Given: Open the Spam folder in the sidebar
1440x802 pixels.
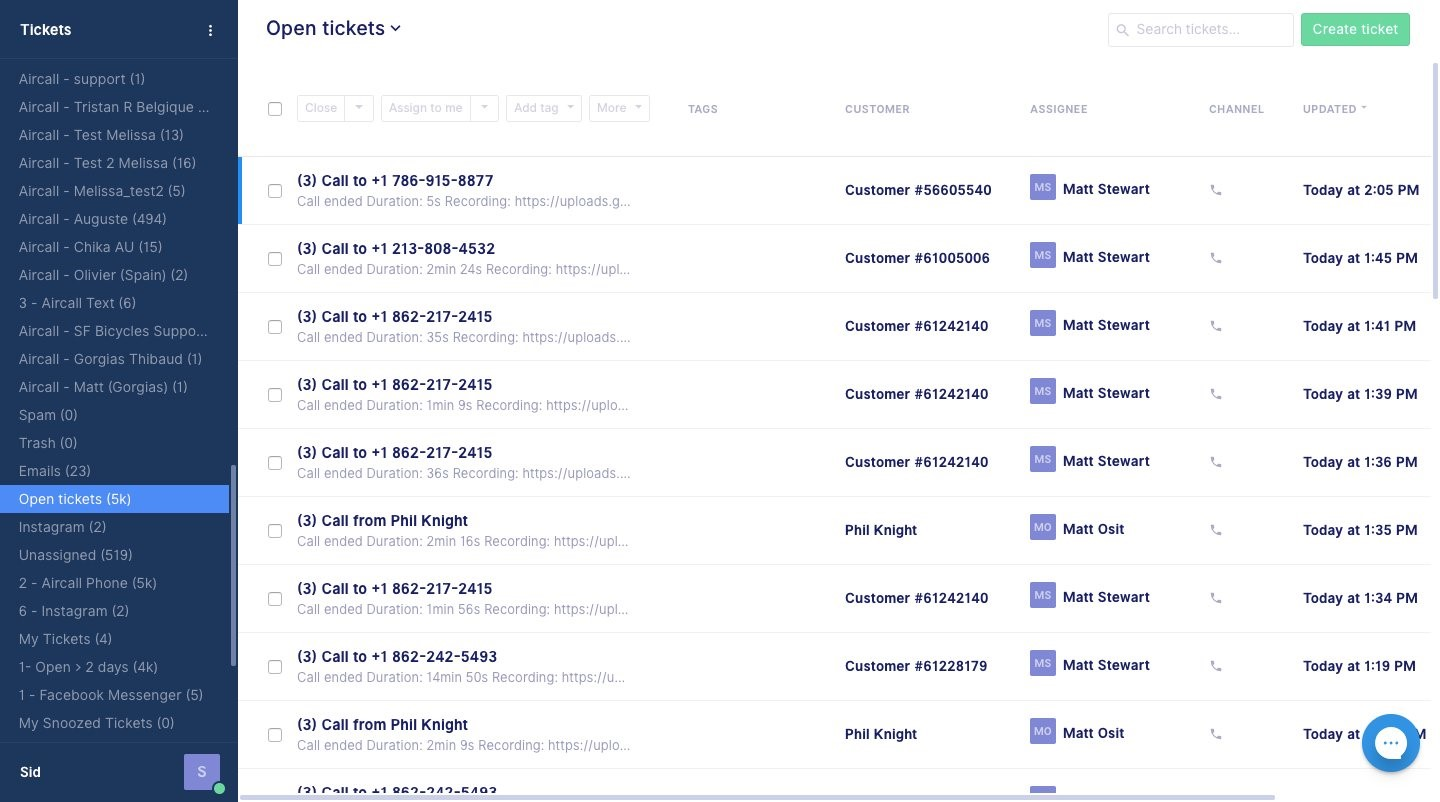Looking at the screenshot, I should pyautogui.click(x=48, y=415).
